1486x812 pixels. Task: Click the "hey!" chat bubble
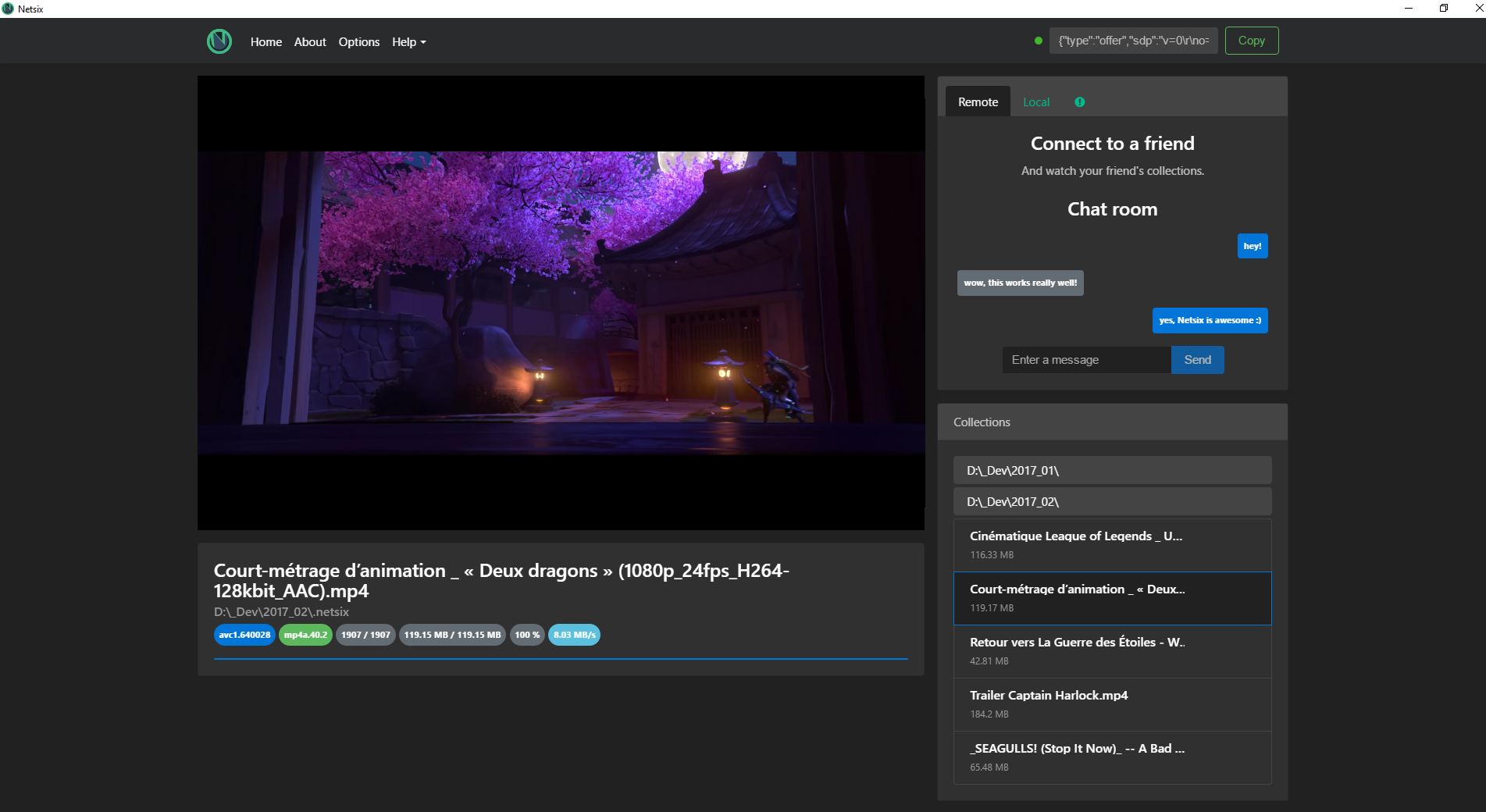[1252, 246]
